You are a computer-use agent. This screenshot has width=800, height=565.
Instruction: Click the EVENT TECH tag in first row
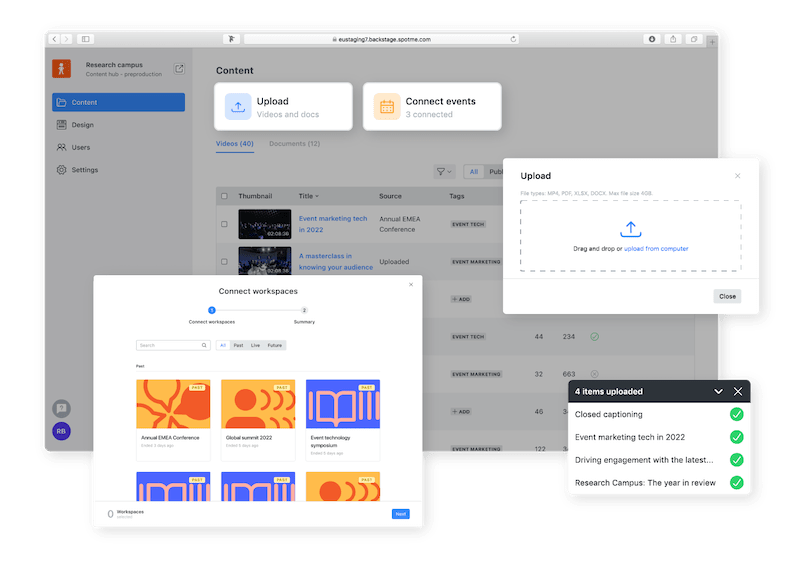(468, 224)
